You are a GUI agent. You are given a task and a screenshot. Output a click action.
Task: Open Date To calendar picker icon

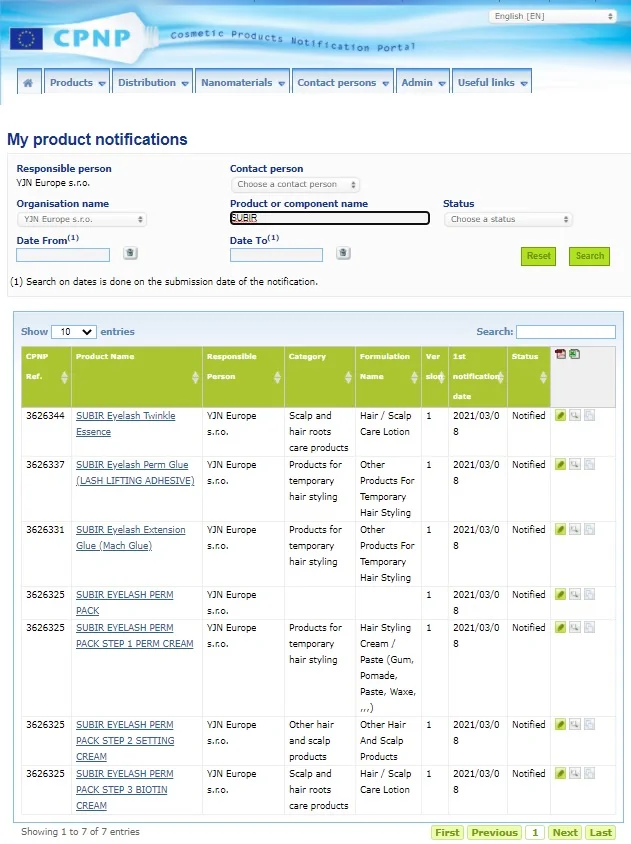(x=343, y=253)
